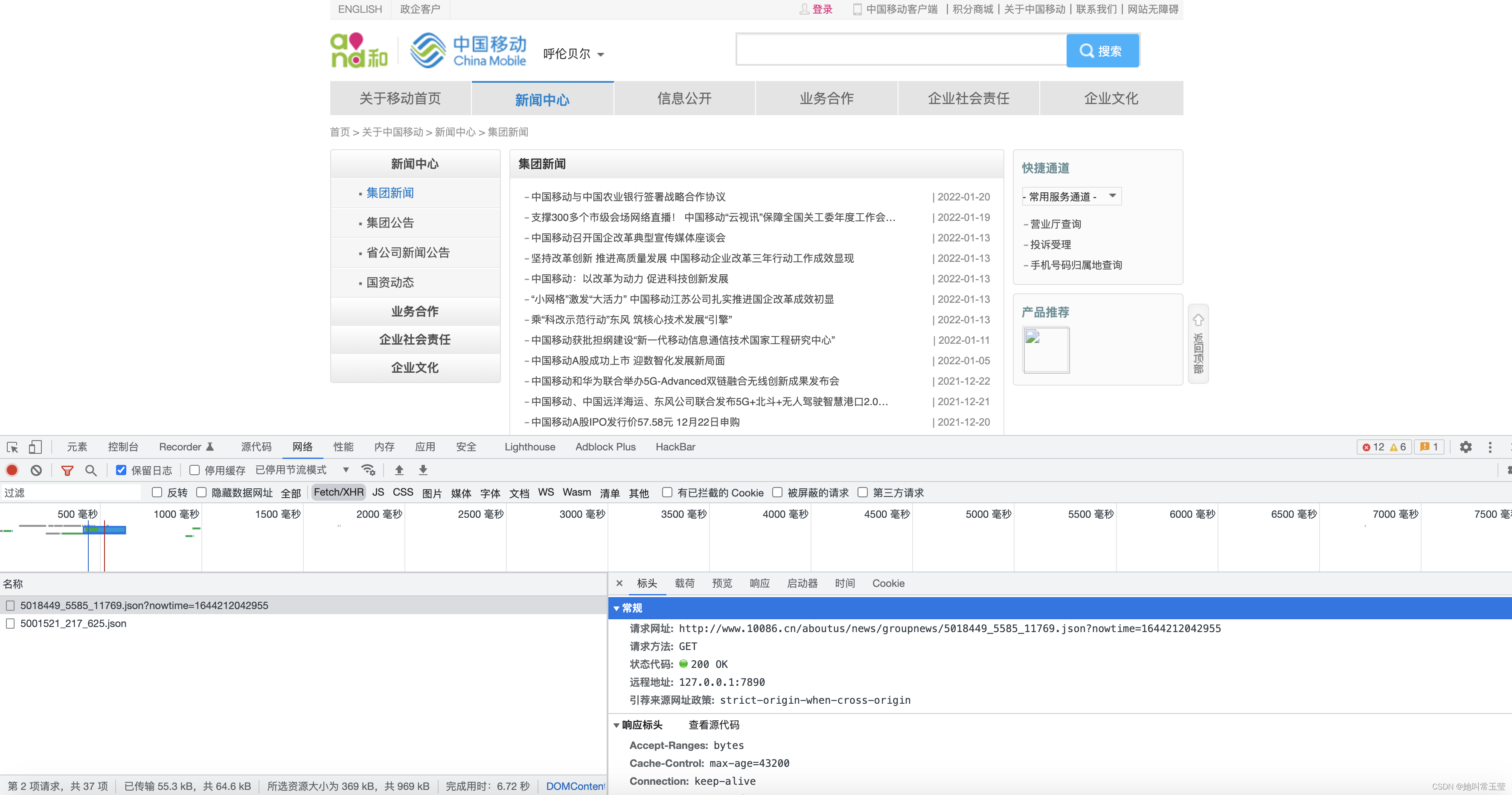This screenshot has height=795, width=1512.
Task: Click the 登录 link
Action: [822, 9]
